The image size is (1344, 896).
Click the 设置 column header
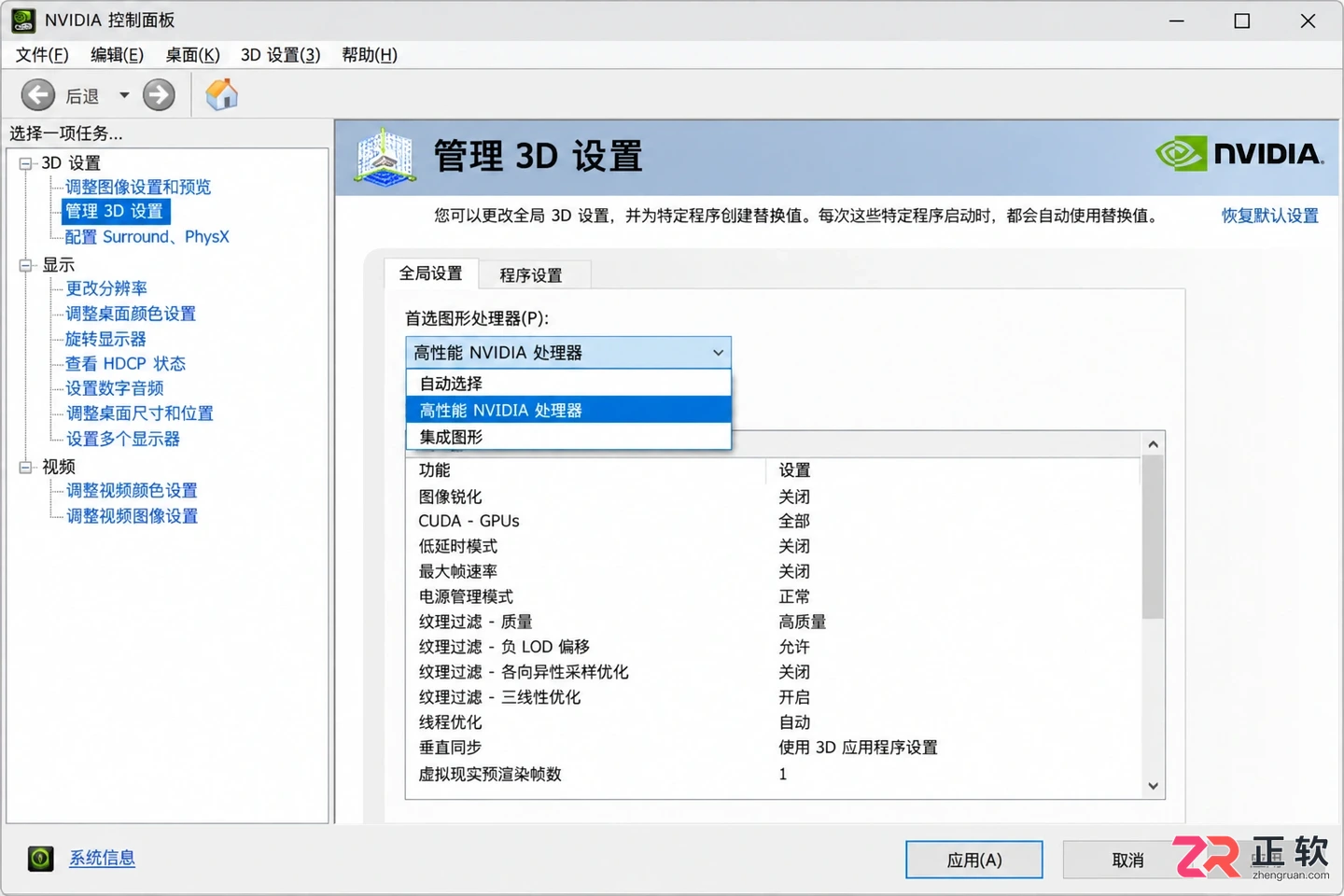[954, 470]
